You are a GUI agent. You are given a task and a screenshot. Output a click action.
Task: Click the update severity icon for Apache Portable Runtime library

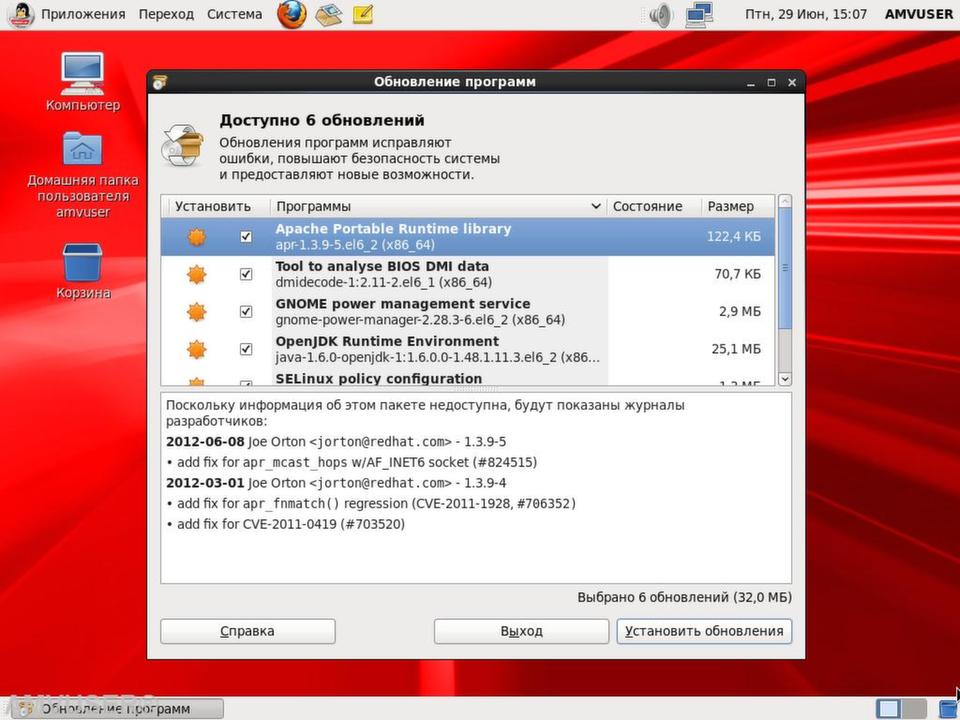pos(197,237)
